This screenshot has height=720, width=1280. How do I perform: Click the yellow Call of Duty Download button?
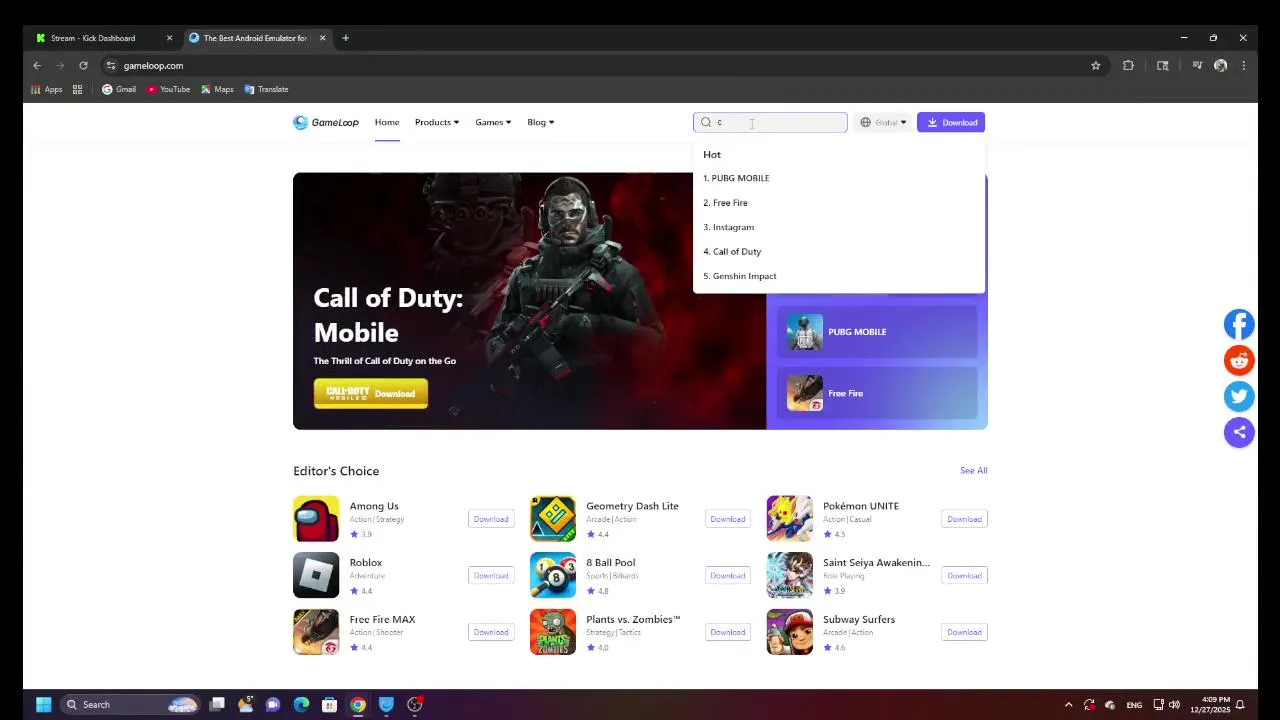click(x=371, y=394)
